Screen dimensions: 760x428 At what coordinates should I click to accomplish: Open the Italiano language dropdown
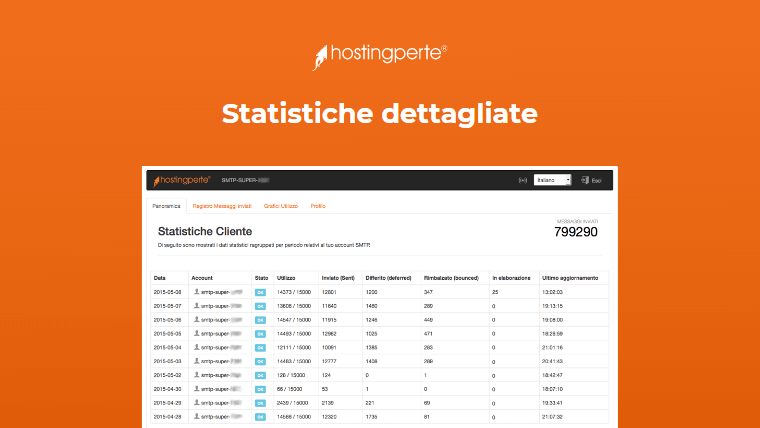tap(552, 181)
